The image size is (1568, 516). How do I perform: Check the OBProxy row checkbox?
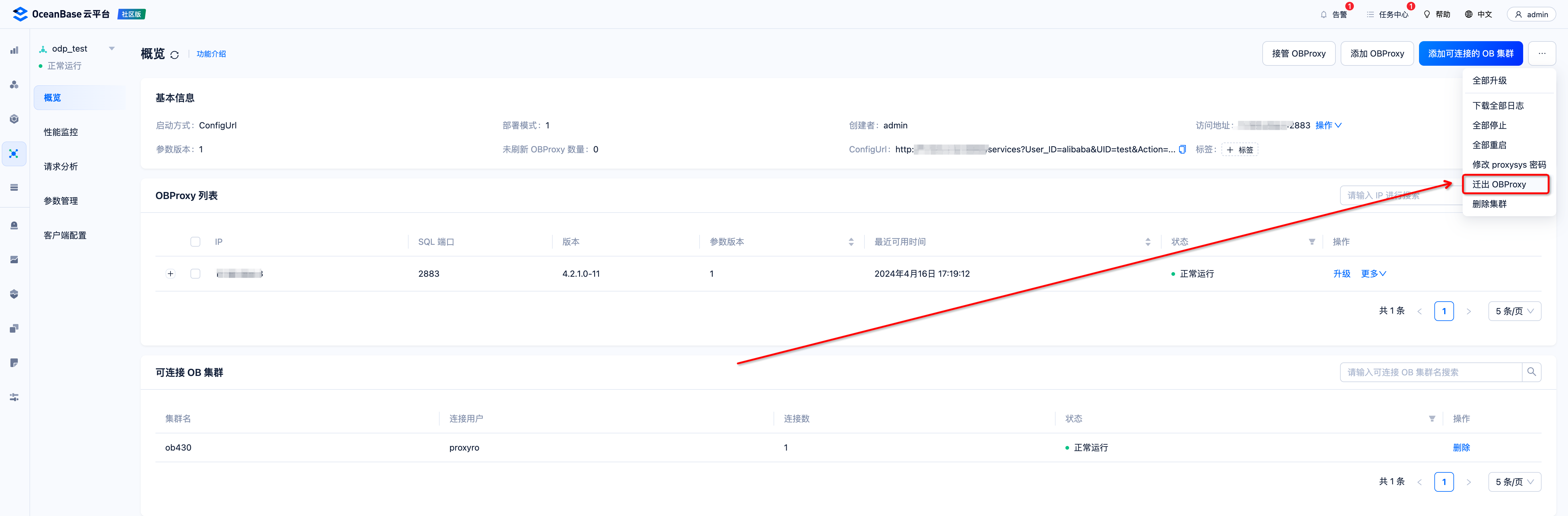tap(195, 274)
